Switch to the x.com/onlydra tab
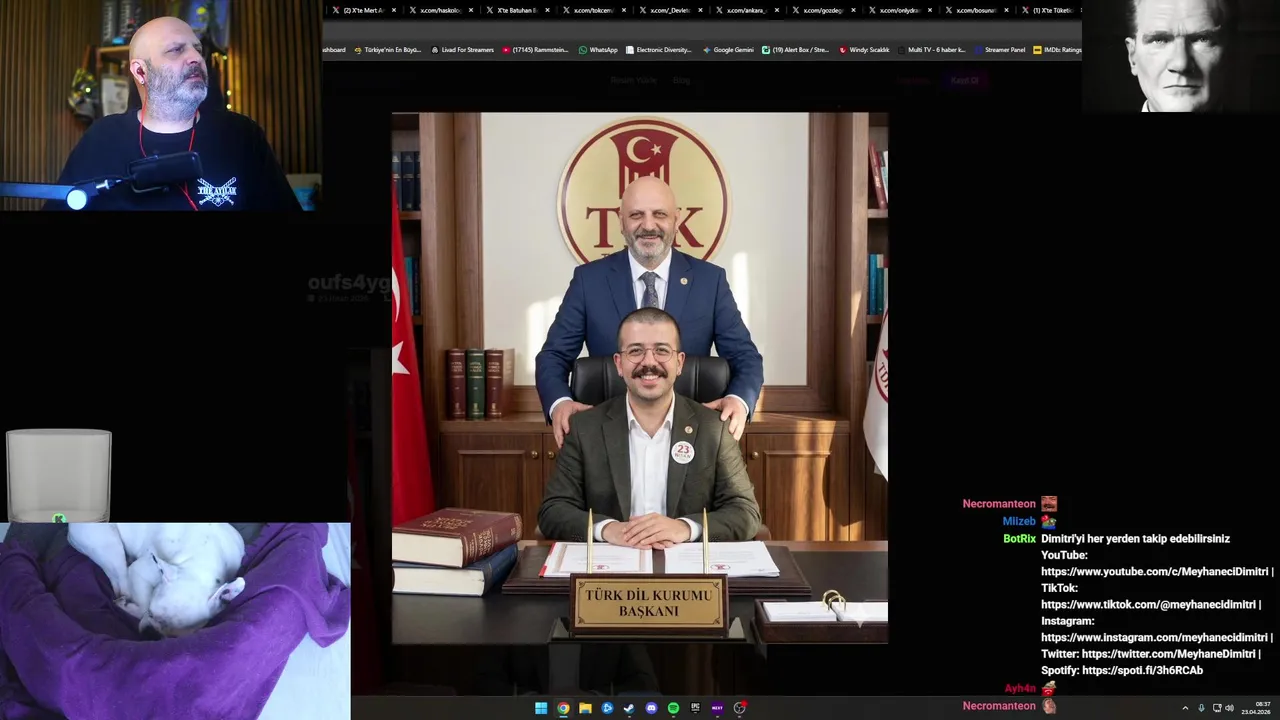Image resolution: width=1280 pixels, height=720 pixels. coord(901,10)
